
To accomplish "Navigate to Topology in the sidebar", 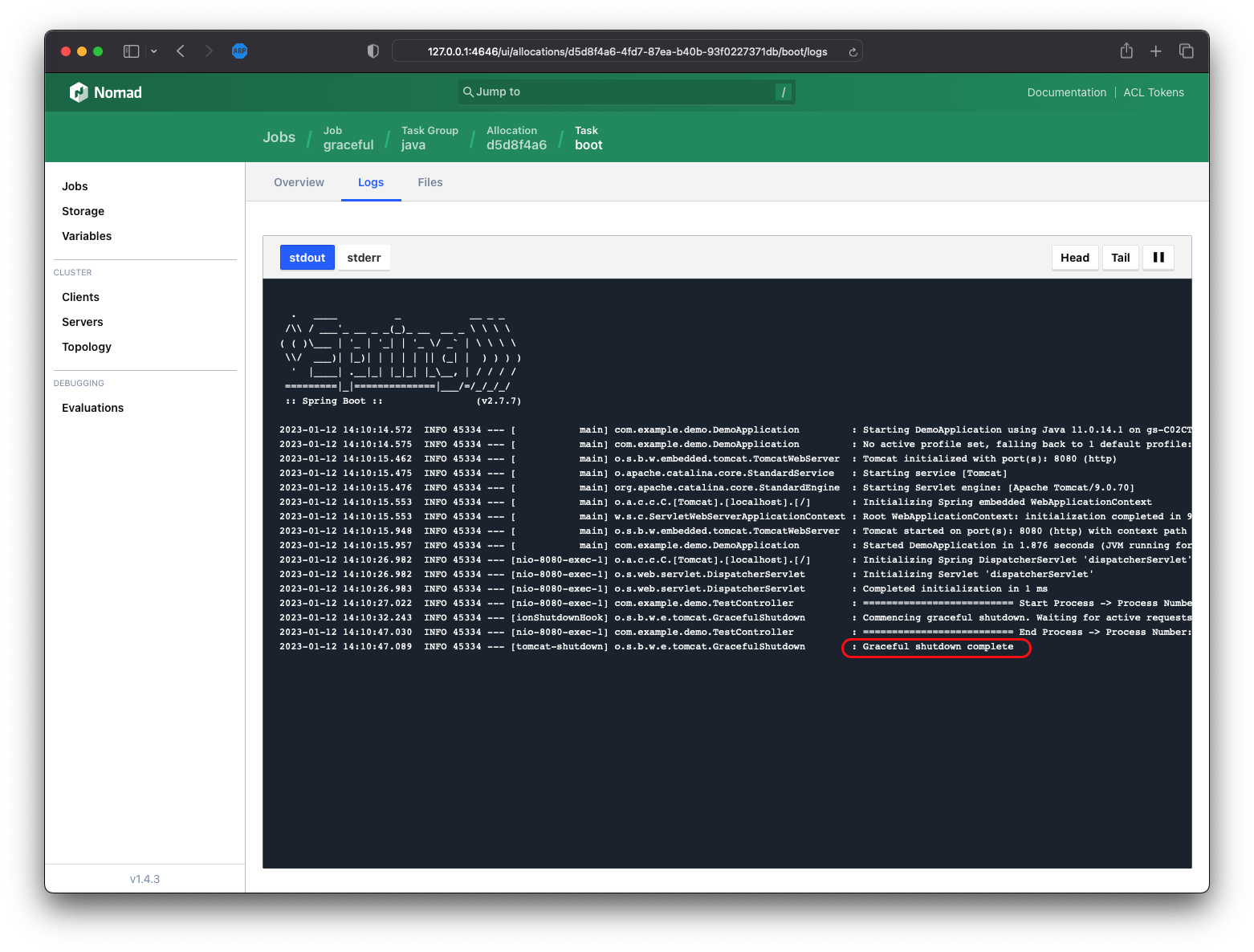I will pyautogui.click(x=87, y=347).
